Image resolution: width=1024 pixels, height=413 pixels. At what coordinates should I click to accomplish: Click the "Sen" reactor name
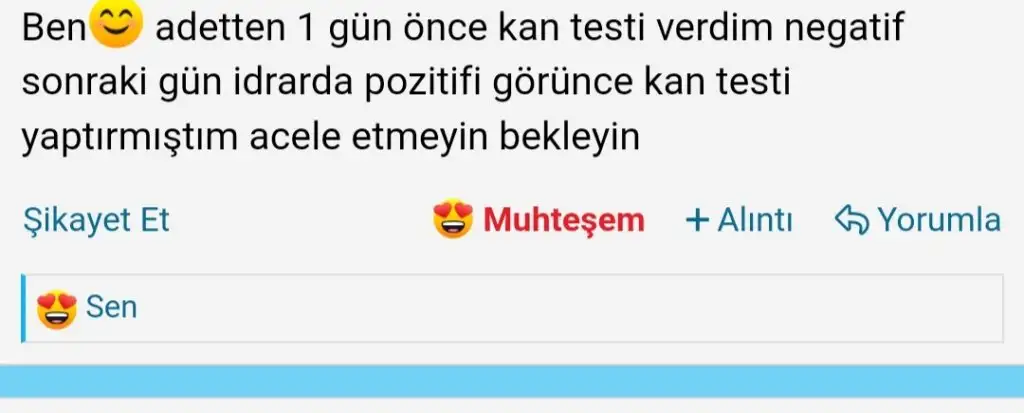111,308
